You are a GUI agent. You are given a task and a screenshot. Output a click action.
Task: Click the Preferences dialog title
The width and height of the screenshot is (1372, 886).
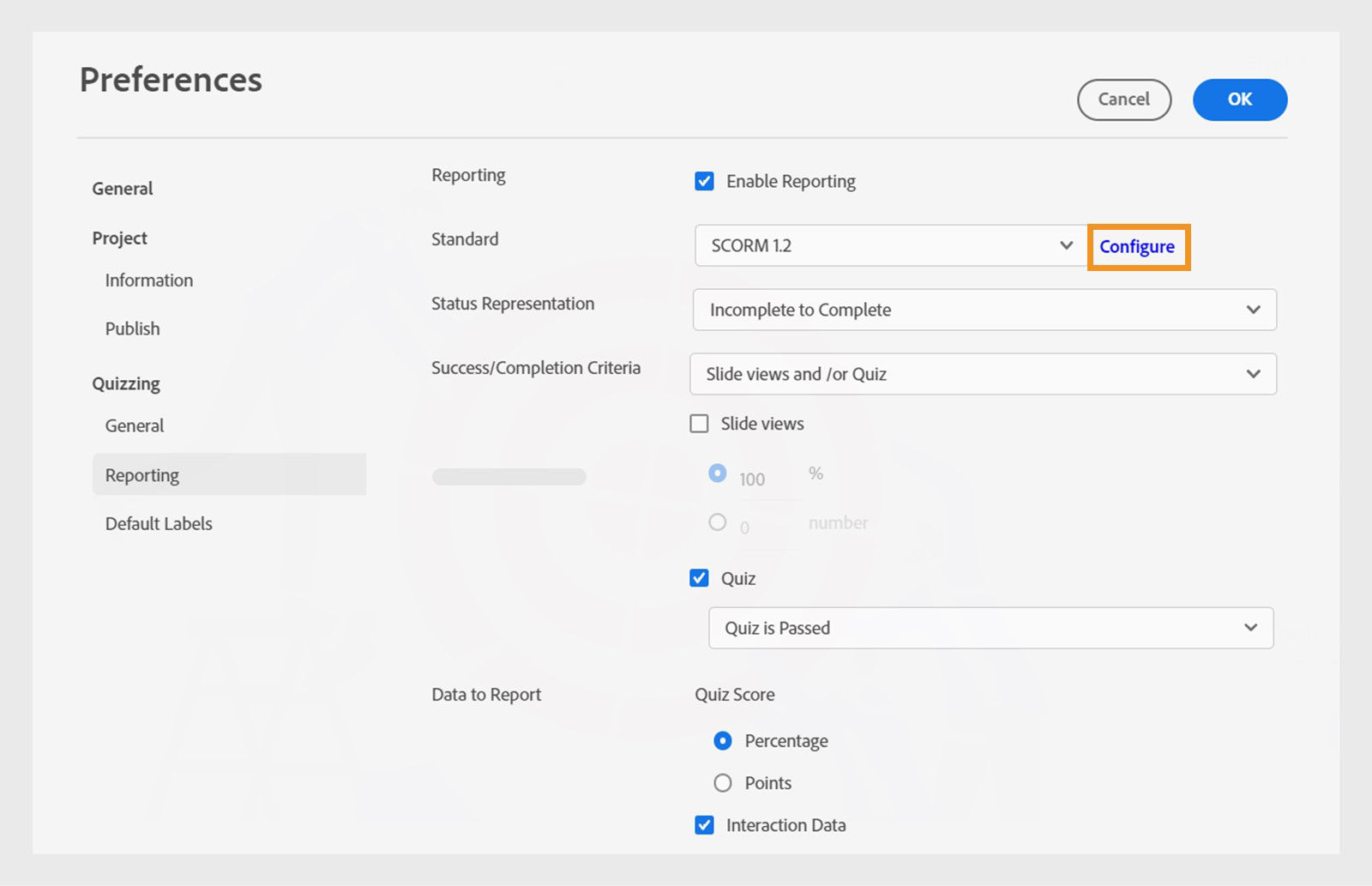171,80
